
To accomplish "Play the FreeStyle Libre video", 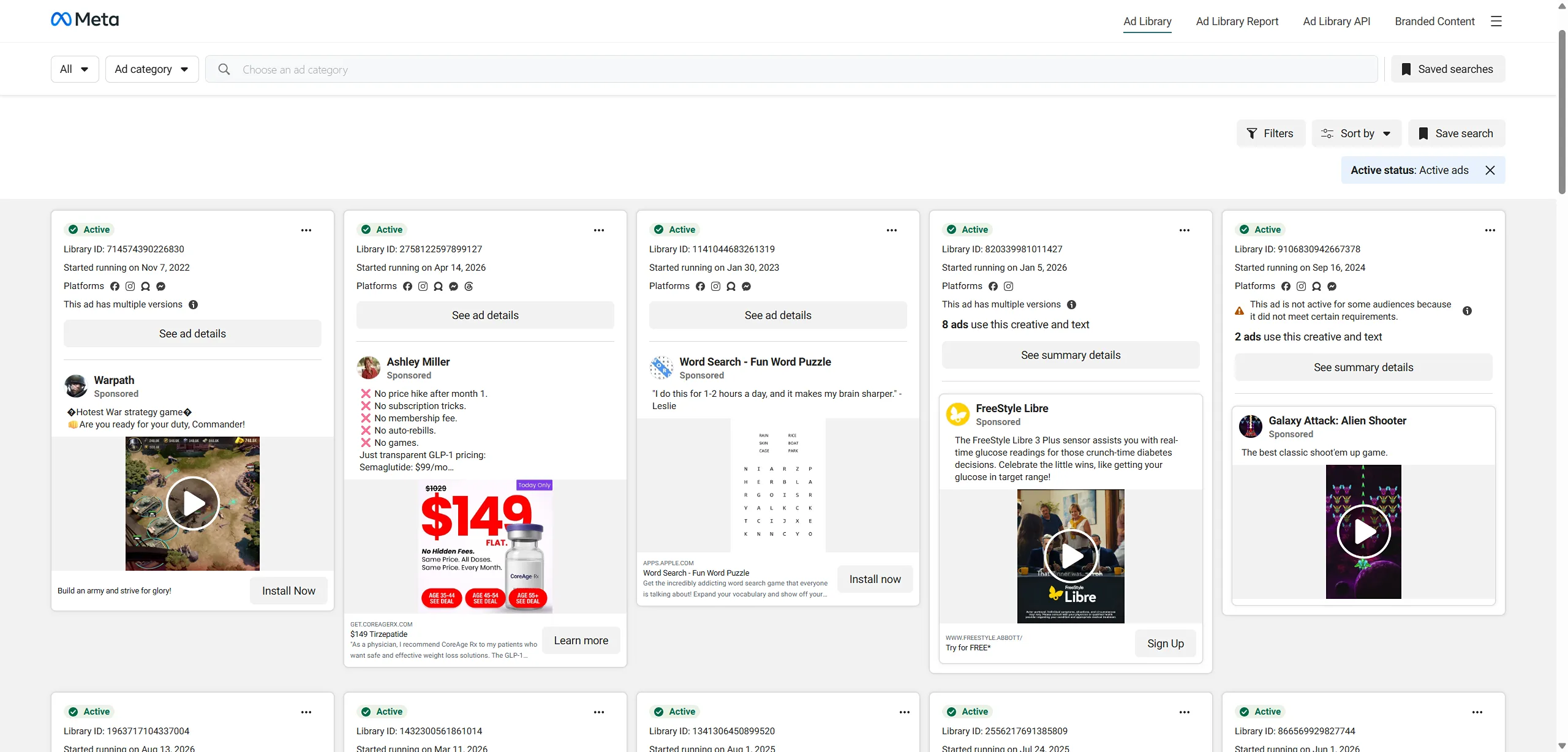I will click(x=1071, y=556).
